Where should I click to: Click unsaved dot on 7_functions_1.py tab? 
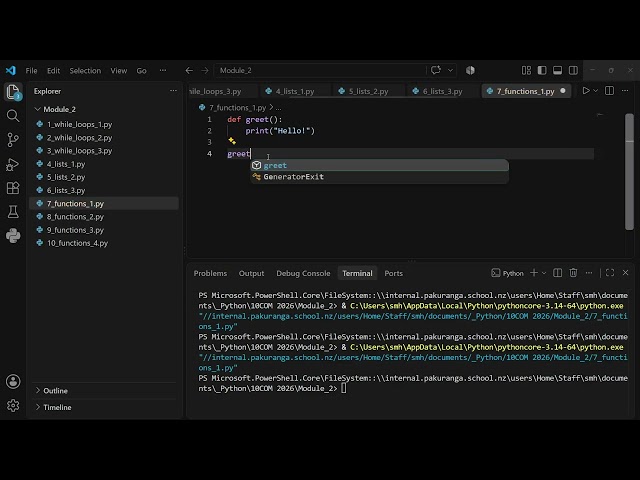(x=563, y=91)
